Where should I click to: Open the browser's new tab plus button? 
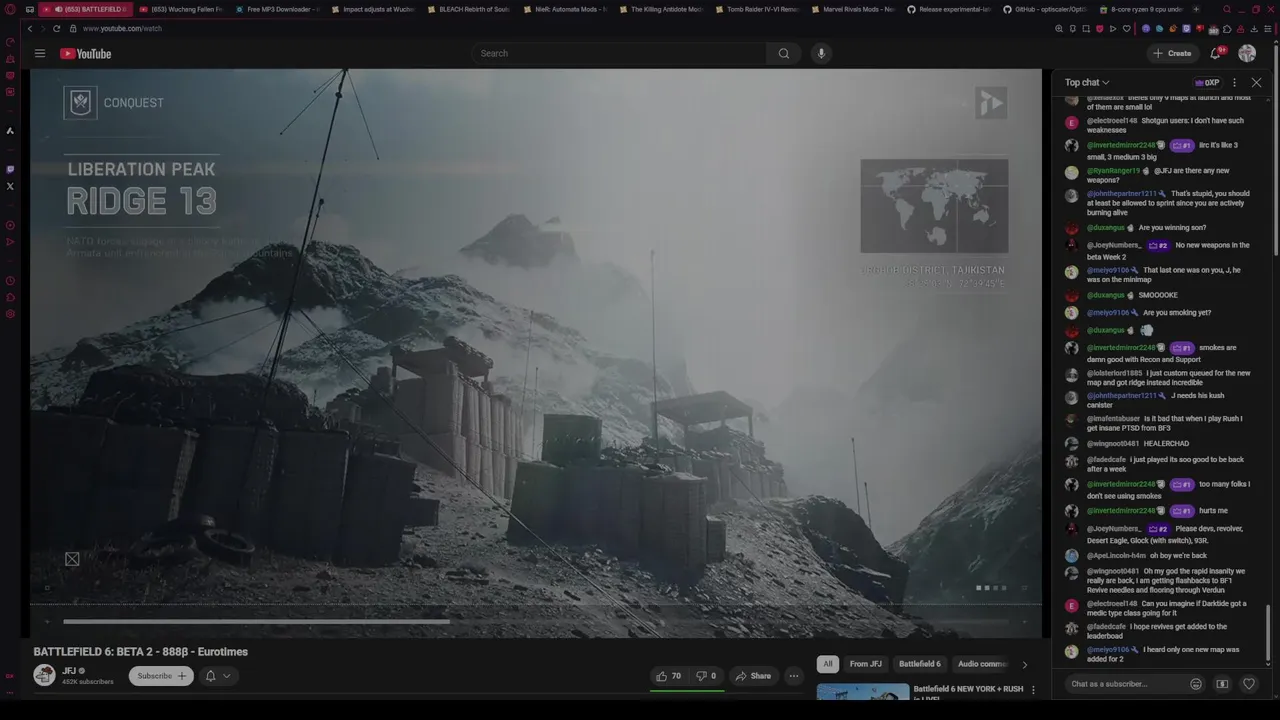tap(1196, 9)
